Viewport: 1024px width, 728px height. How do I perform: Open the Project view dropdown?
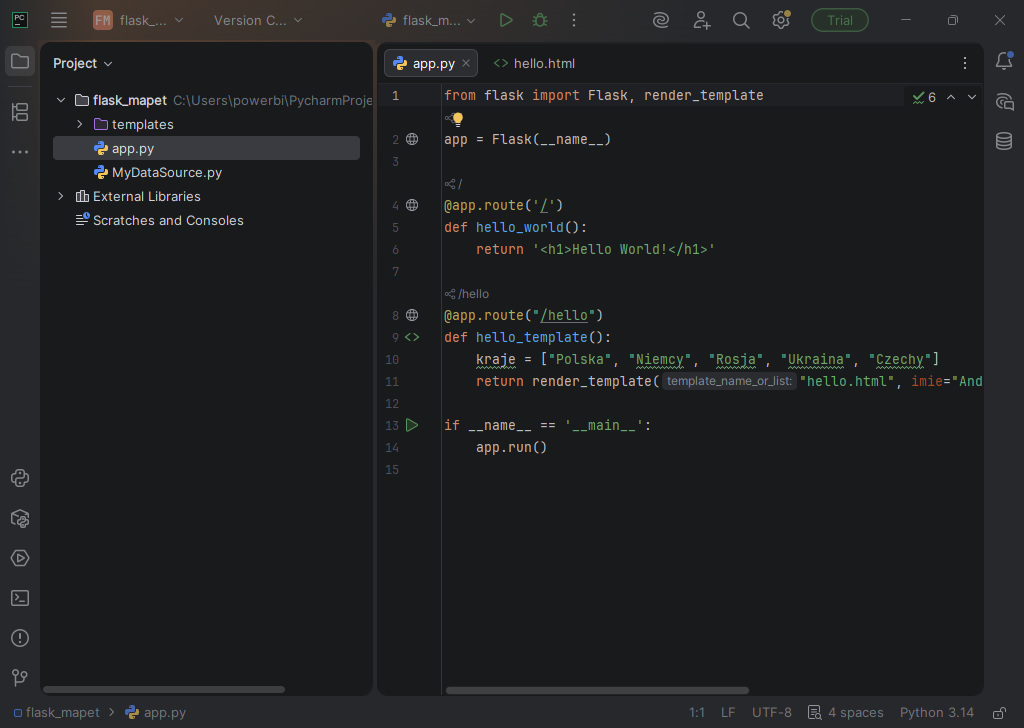(x=82, y=63)
